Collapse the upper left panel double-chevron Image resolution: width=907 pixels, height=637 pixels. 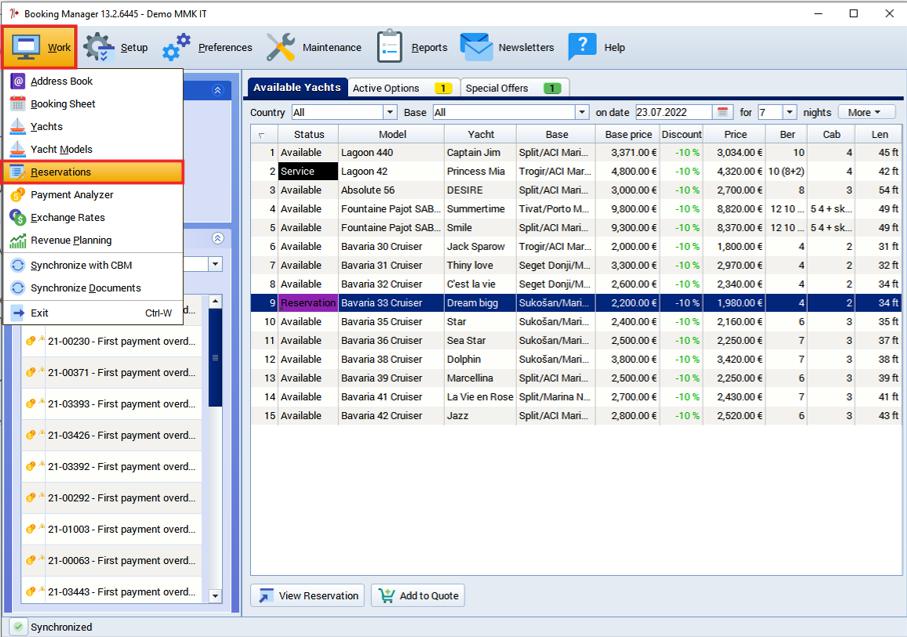point(217,90)
